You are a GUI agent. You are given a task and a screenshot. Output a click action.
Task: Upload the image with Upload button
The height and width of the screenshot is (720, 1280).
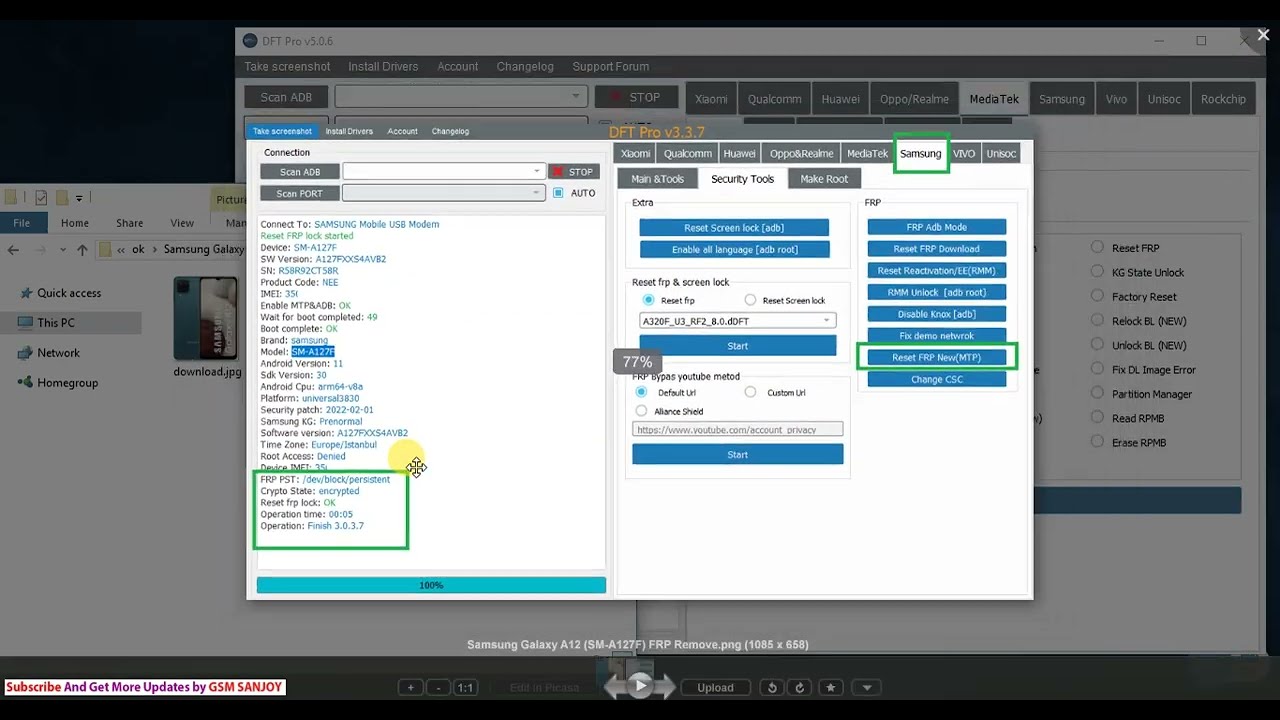(x=715, y=687)
